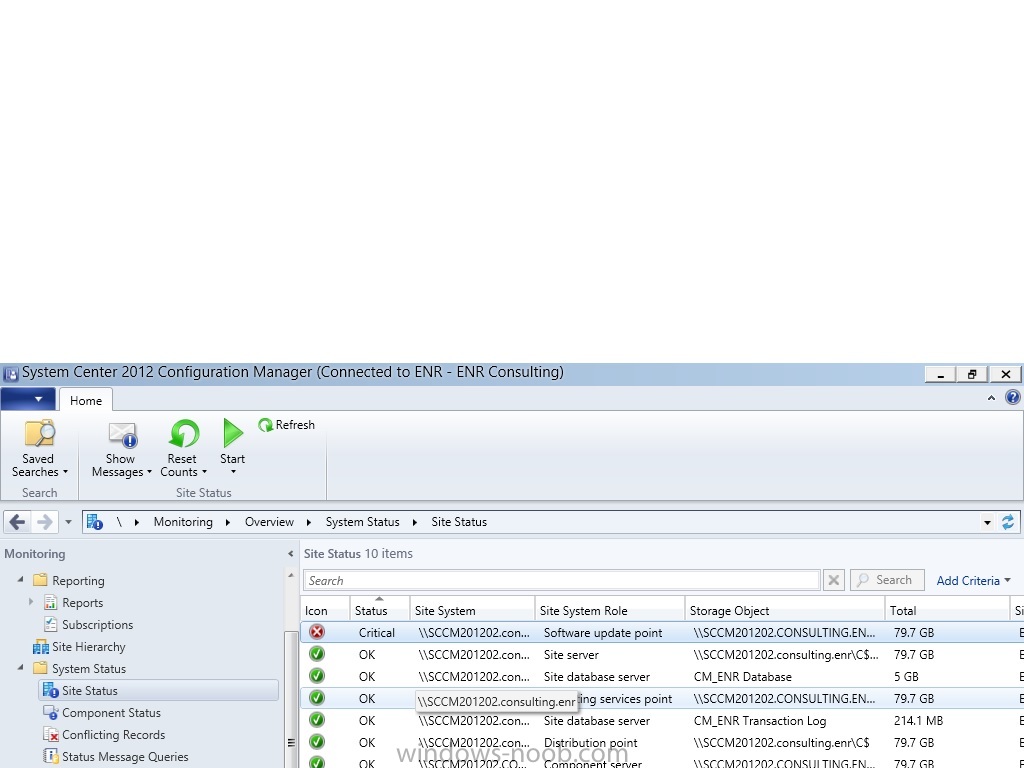Sort by the Site System column header
The width and height of the screenshot is (1024, 768).
[x=472, y=611]
